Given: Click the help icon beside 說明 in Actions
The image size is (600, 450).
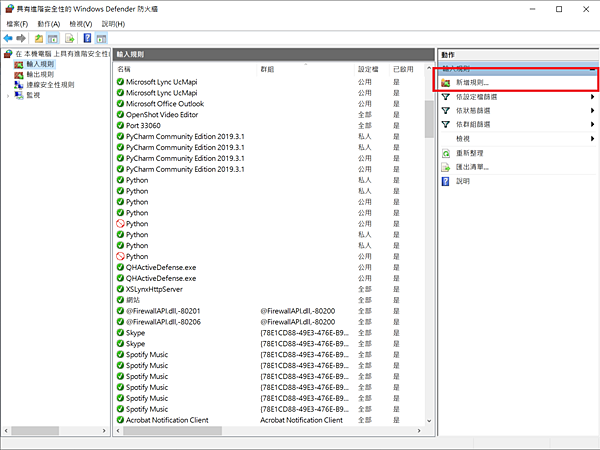Looking at the screenshot, I should click(x=445, y=181).
